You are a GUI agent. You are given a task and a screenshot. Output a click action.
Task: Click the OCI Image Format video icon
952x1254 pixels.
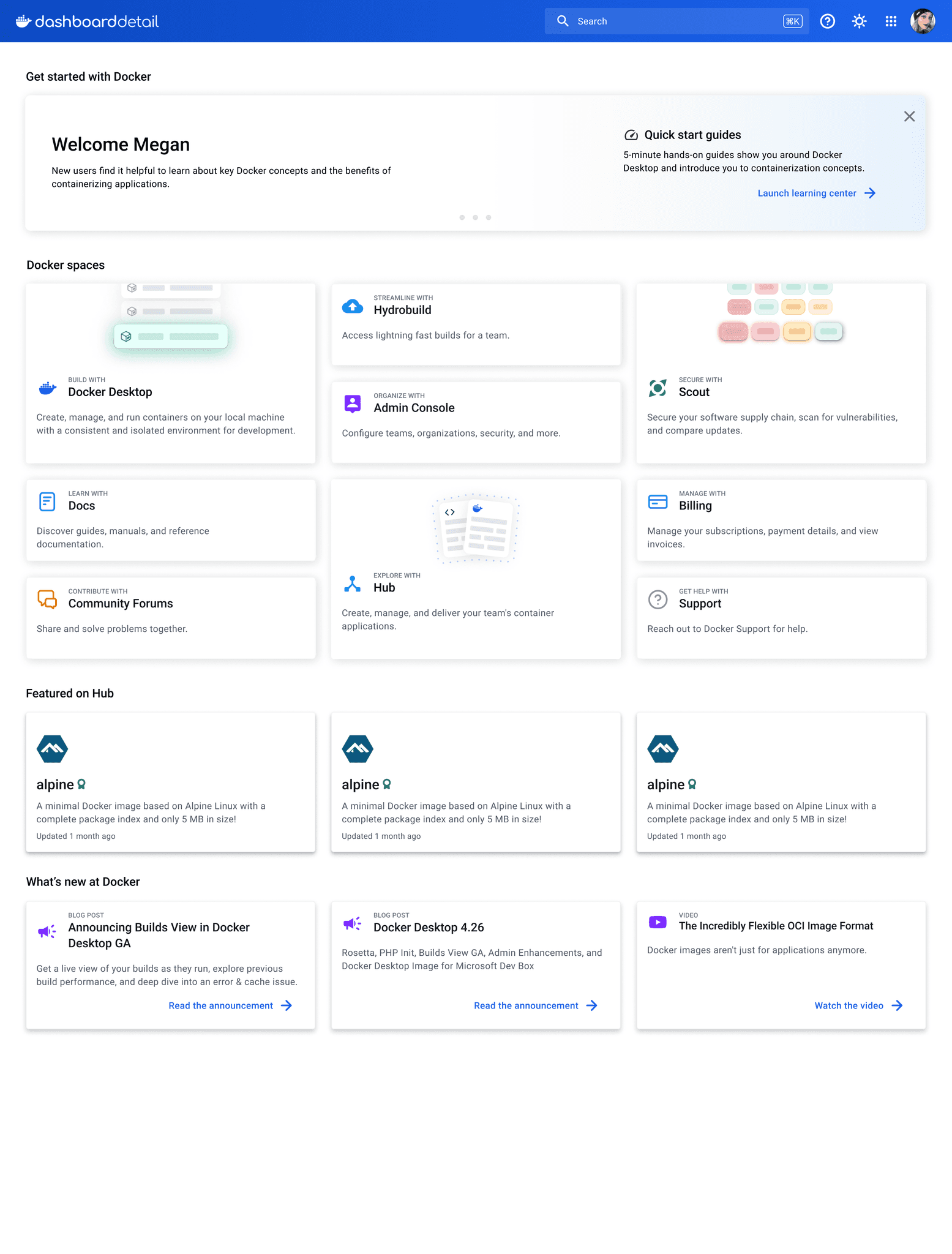click(658, 922)
